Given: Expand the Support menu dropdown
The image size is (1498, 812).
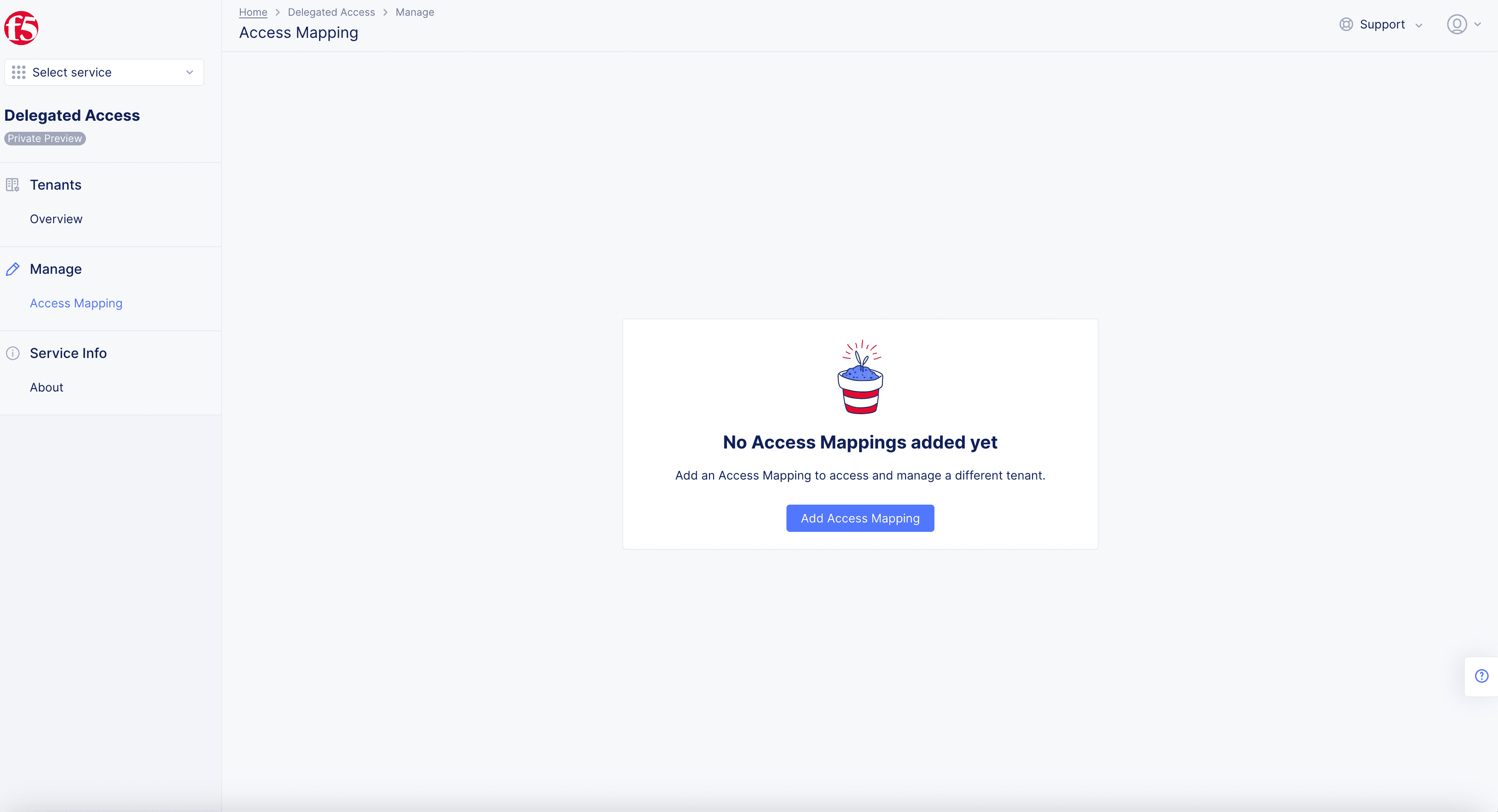Looking at the screenshot, I should pos(1384,24).
